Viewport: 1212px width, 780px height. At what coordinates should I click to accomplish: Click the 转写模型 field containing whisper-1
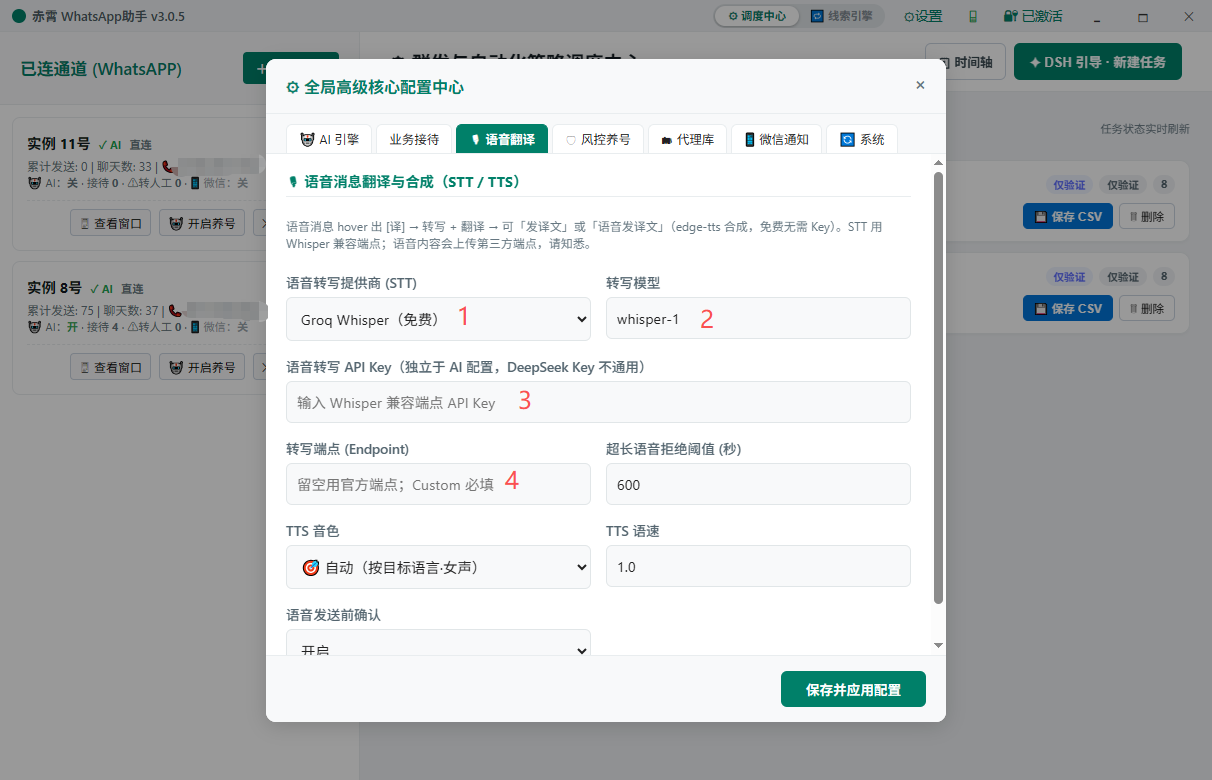[x=758, y=319]
